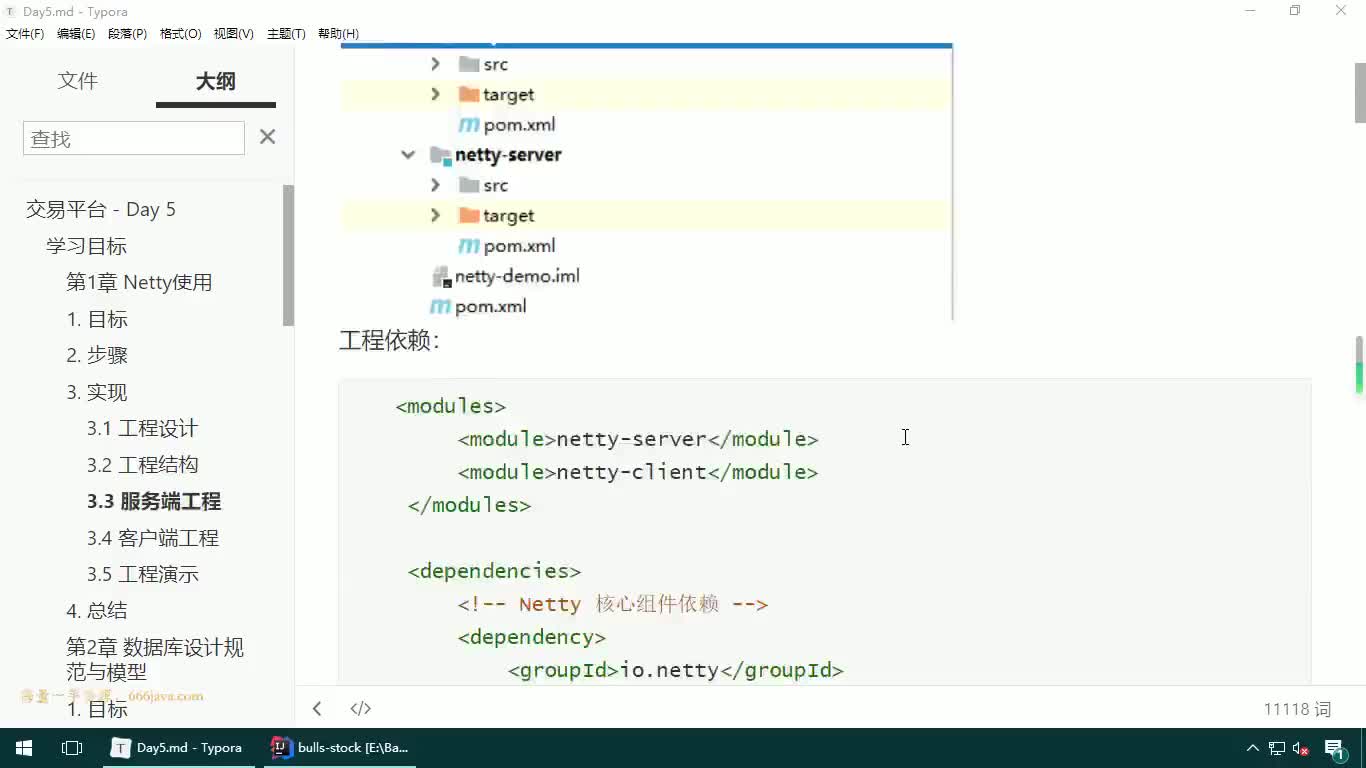This screenshot has height=768, width=1366.
Task: Open the notification center icon
Action: pos(1336,749)
